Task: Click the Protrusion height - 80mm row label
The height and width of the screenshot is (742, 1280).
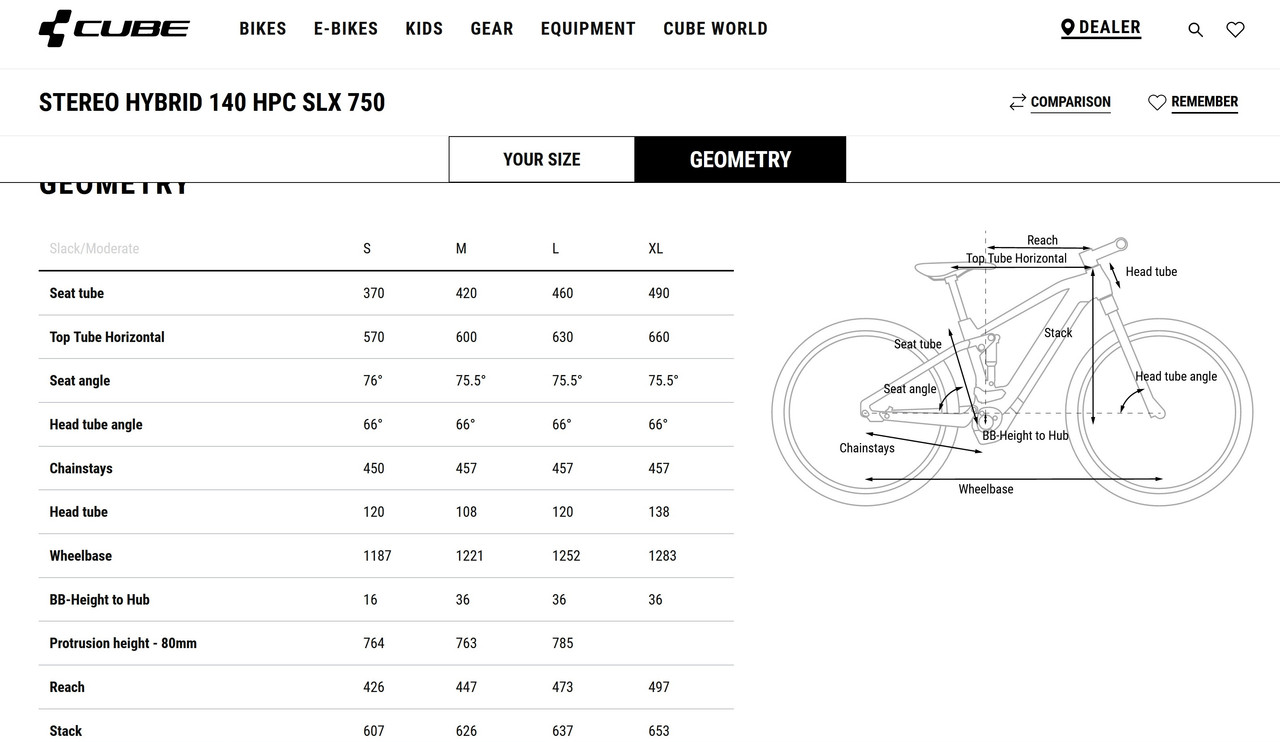Action: (x=123, y=643)
